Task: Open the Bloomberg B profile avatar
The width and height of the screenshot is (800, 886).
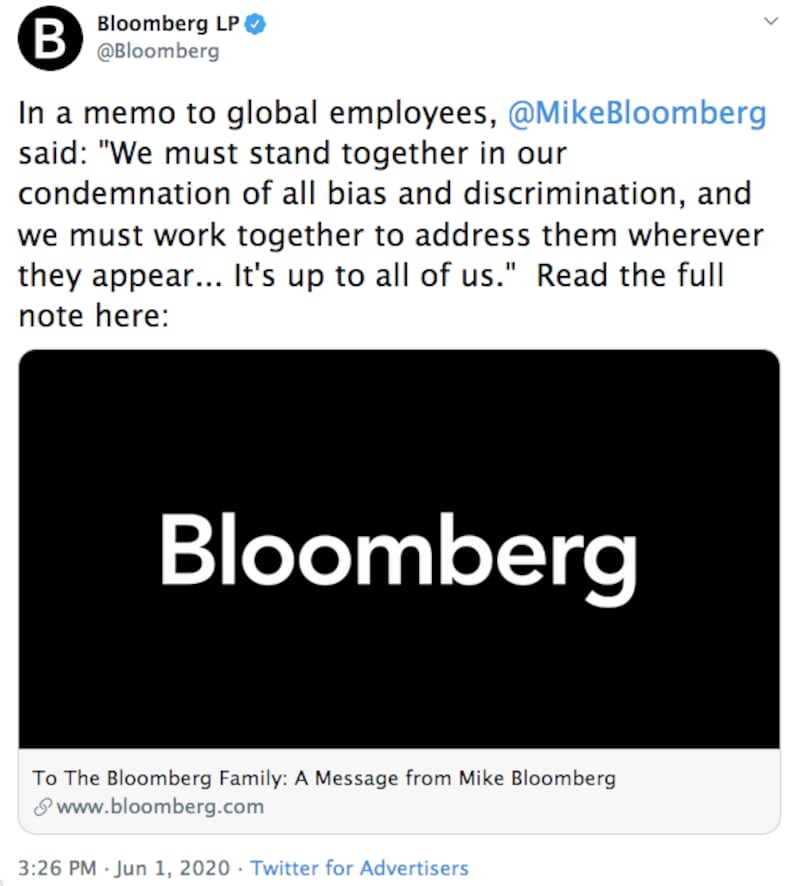Action: click(x=50, y=38)
